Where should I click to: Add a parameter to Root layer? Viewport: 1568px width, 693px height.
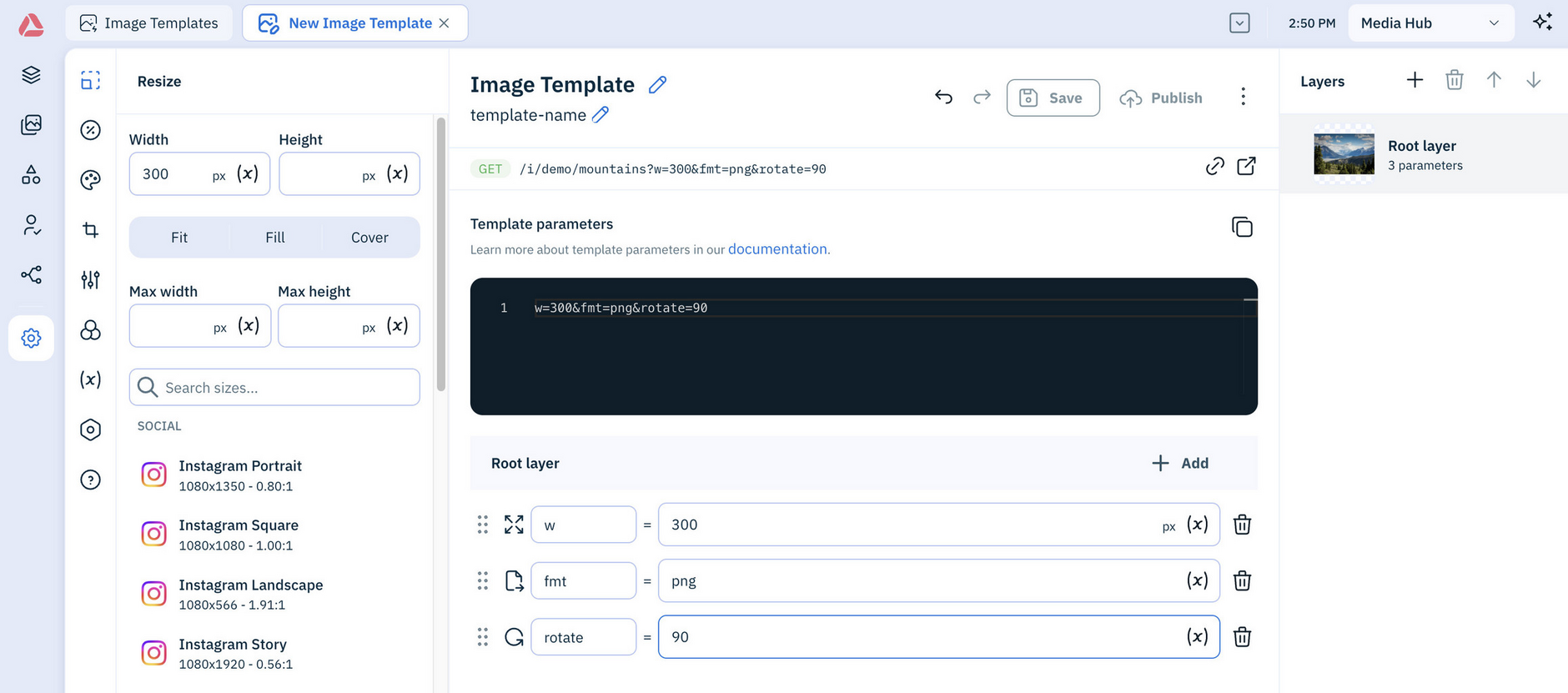pos(1180,463)
